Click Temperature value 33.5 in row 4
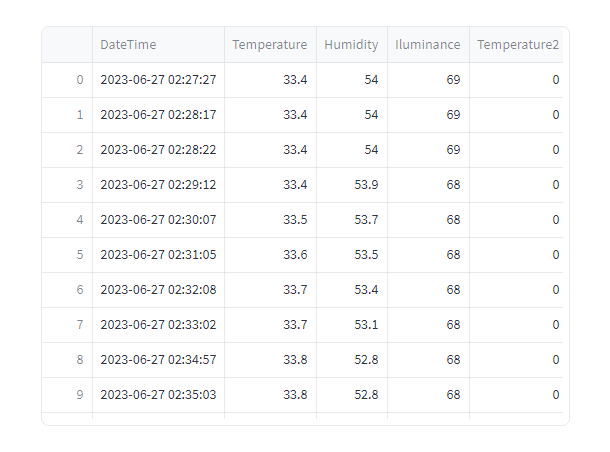 point(270,220)
